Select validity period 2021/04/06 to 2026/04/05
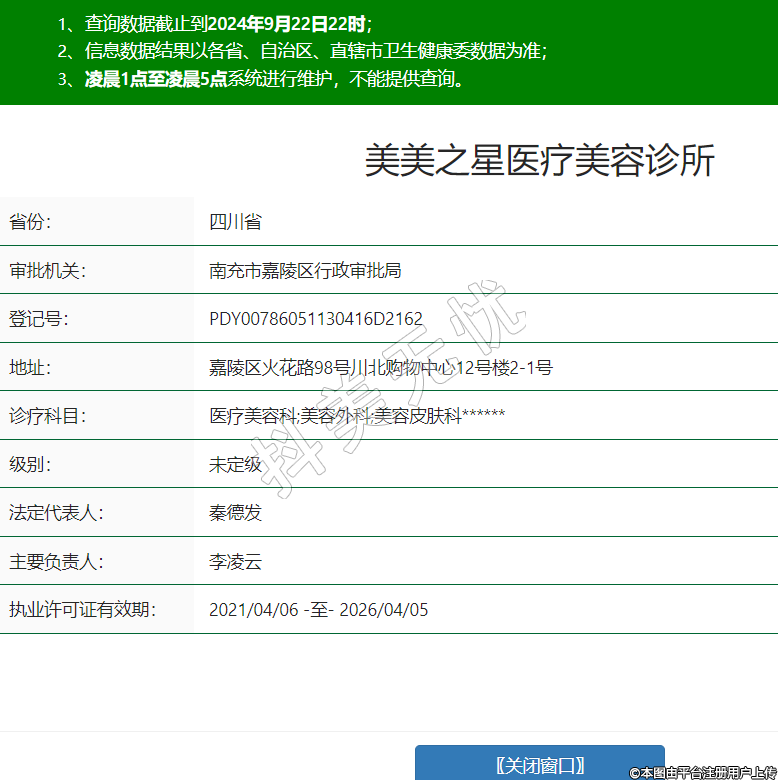This screenshot has width=778, height=780. click(x=318, y=610)
